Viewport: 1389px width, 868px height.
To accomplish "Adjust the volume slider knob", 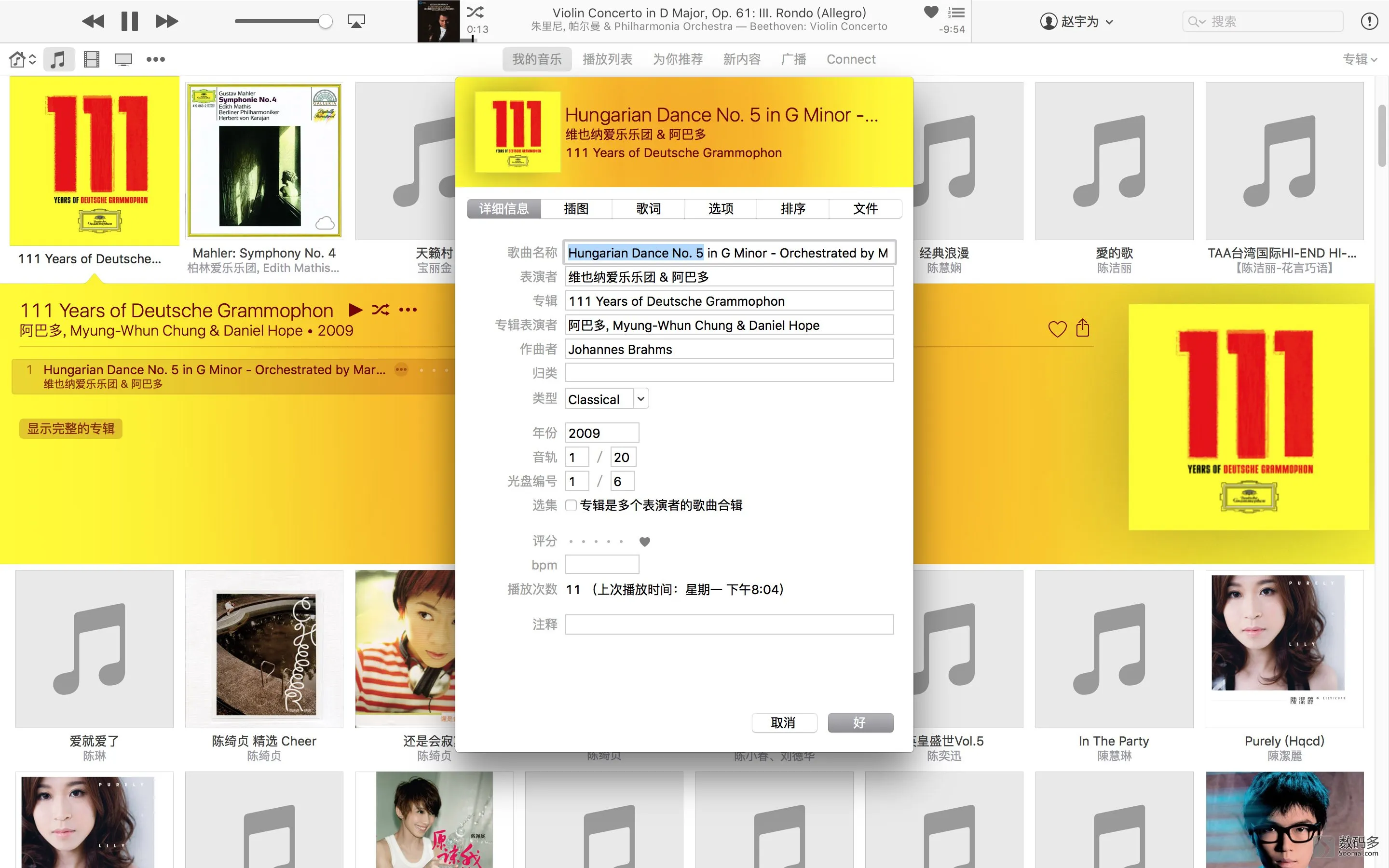I will [x=325, y=22].
